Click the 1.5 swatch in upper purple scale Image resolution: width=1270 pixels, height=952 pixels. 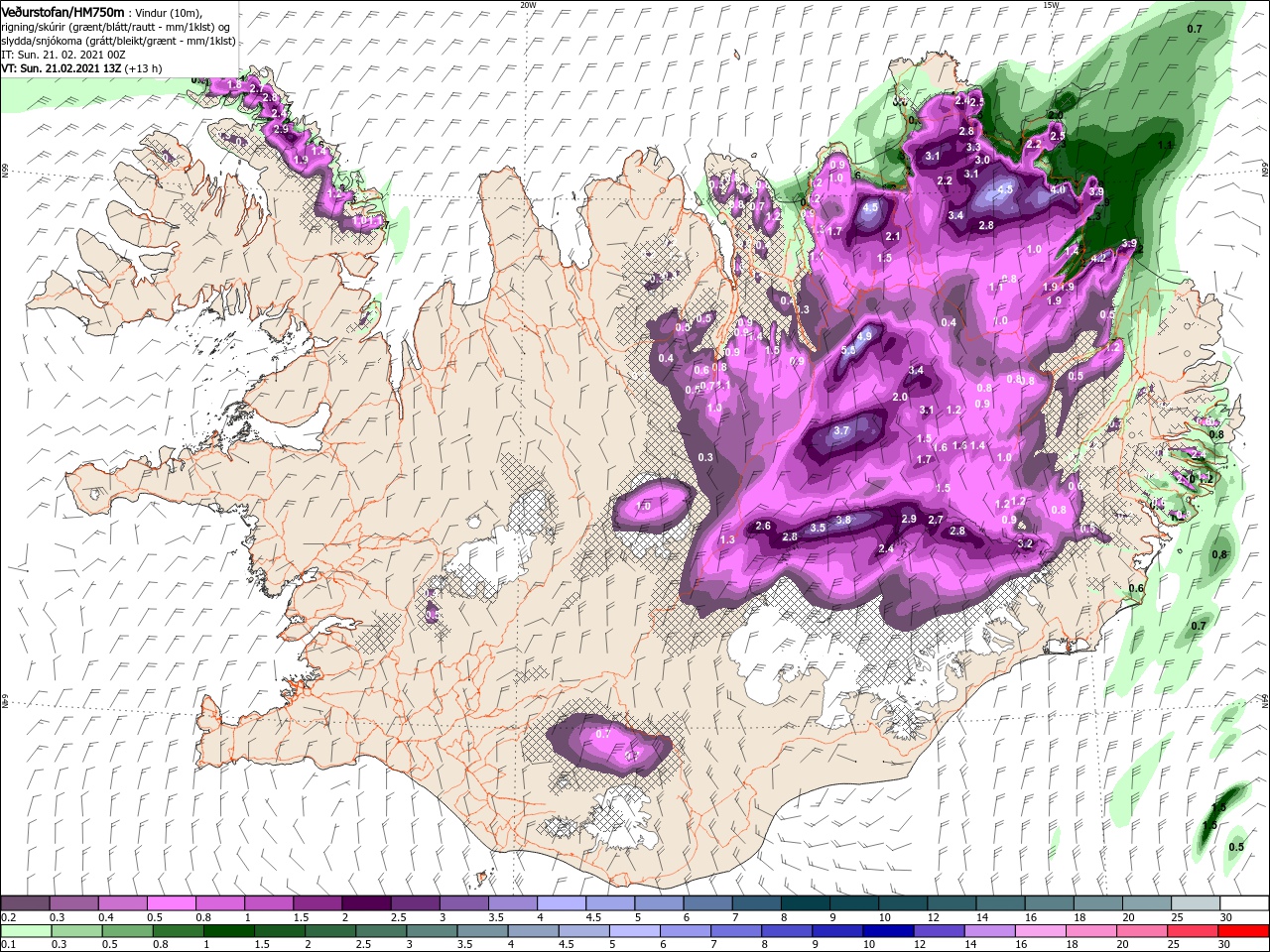pyautogui.click(x=317, y=903)
